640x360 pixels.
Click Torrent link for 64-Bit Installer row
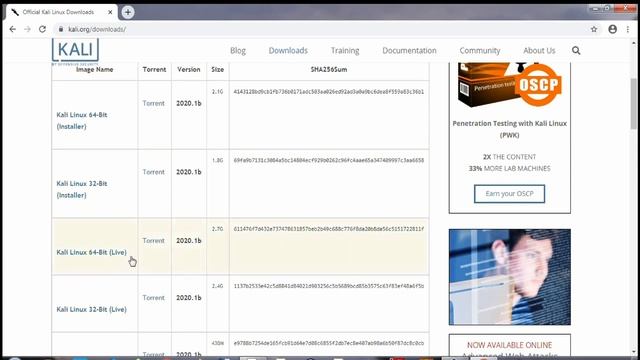coord(153,103)
